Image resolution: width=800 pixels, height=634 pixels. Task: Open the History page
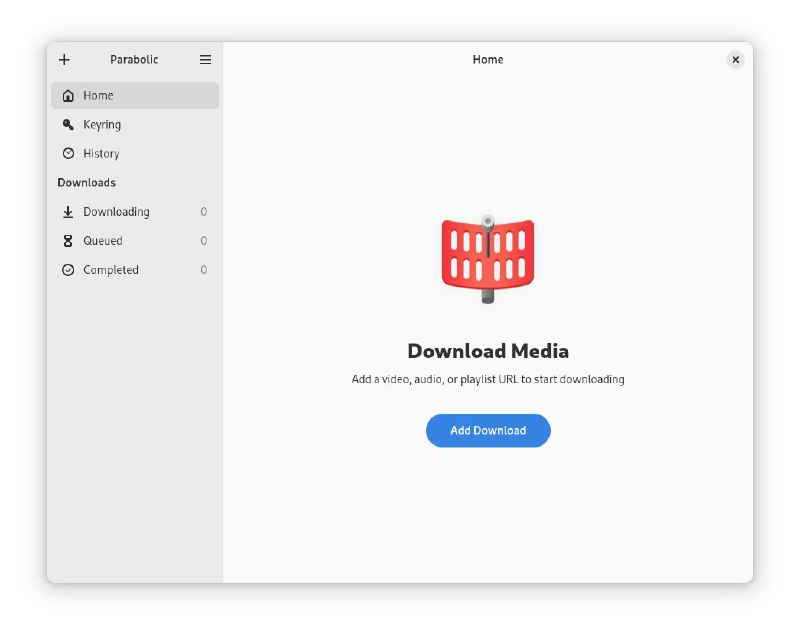(101, 154)
